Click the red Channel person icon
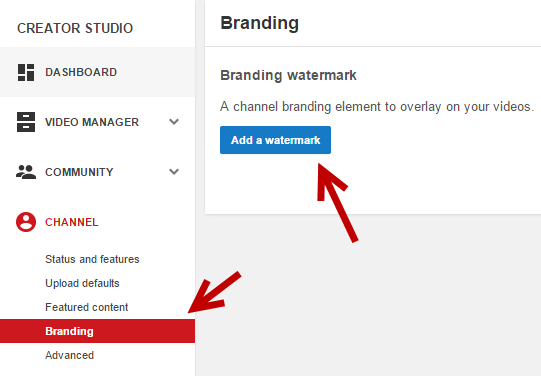The image size is (541, 376). pyautogui.click(x=26, y=222)
